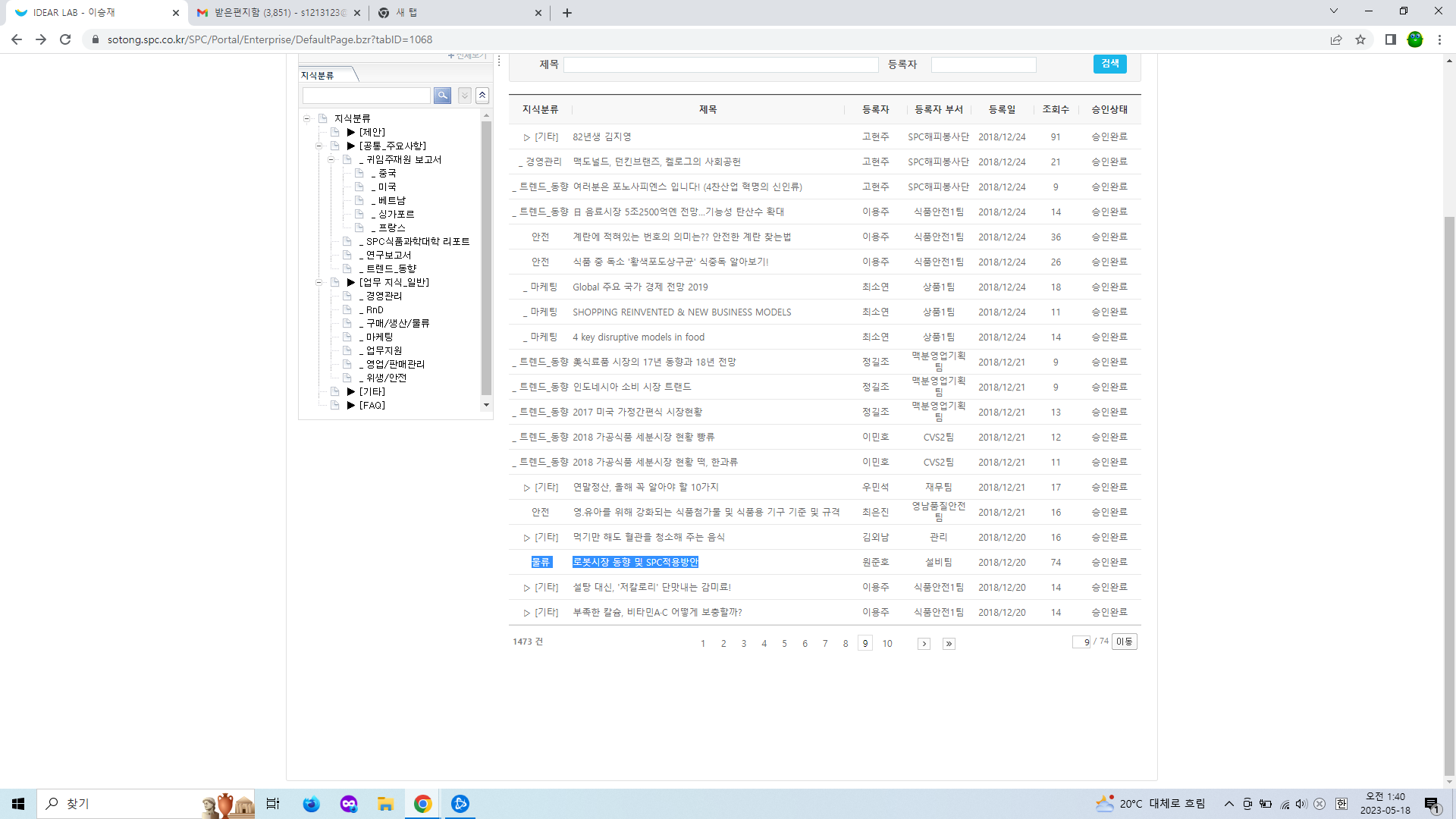The width and height of the screenshot is (1456, 819).
Task: Click the collapse-all double chevron up icon
Action: click(x=482, y=96)
